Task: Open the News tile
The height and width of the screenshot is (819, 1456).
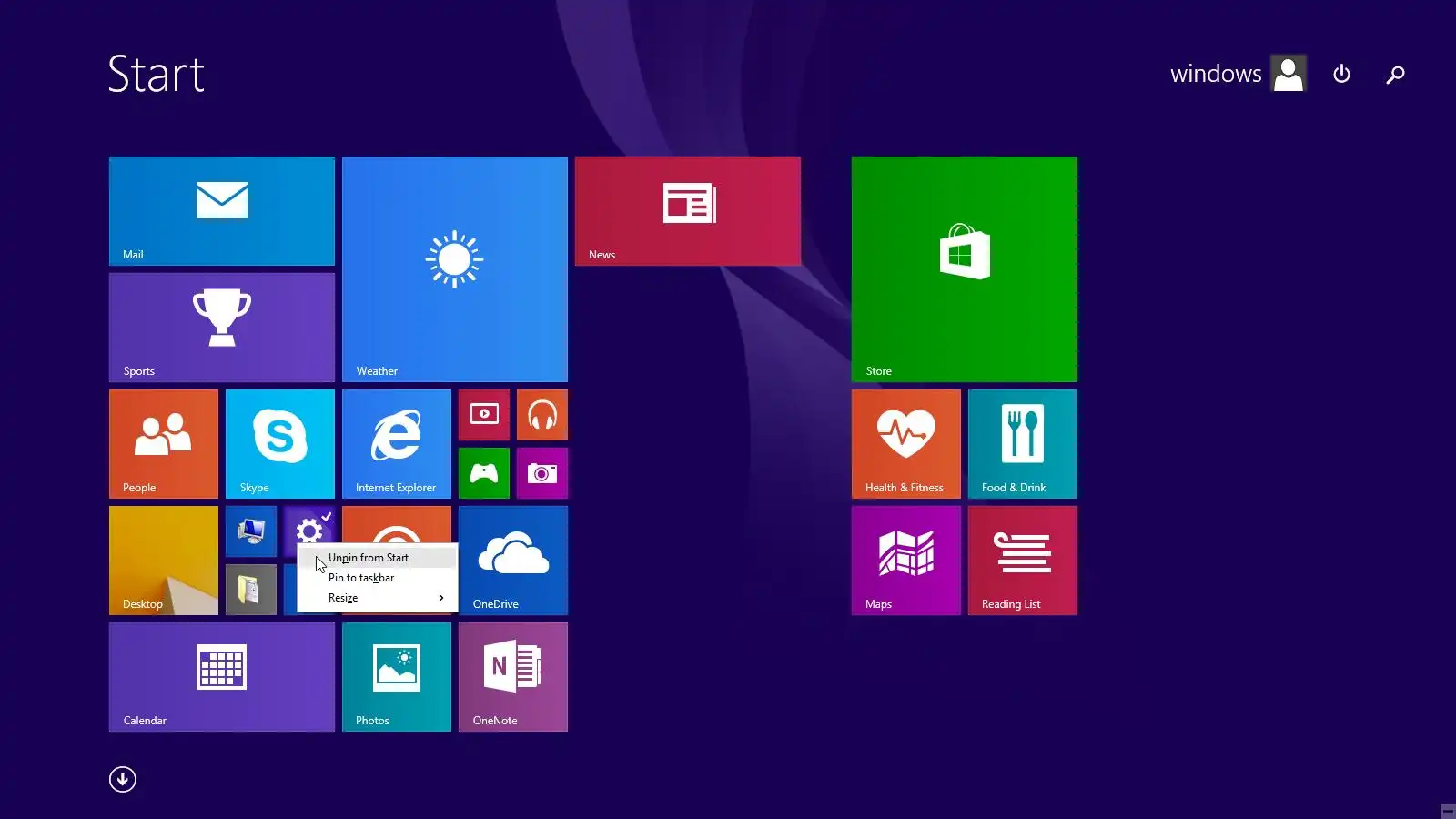Action: (x=688, y=211)
